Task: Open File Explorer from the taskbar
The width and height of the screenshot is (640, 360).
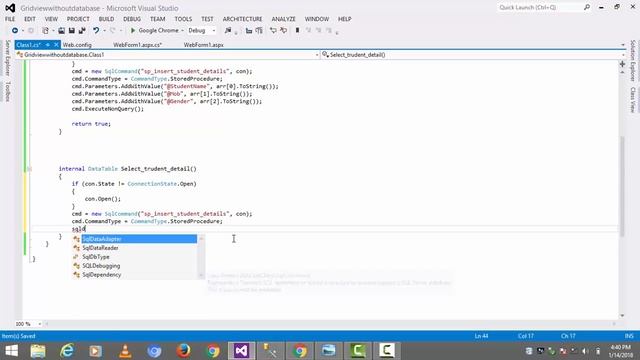Action: (x=38, y=351)
